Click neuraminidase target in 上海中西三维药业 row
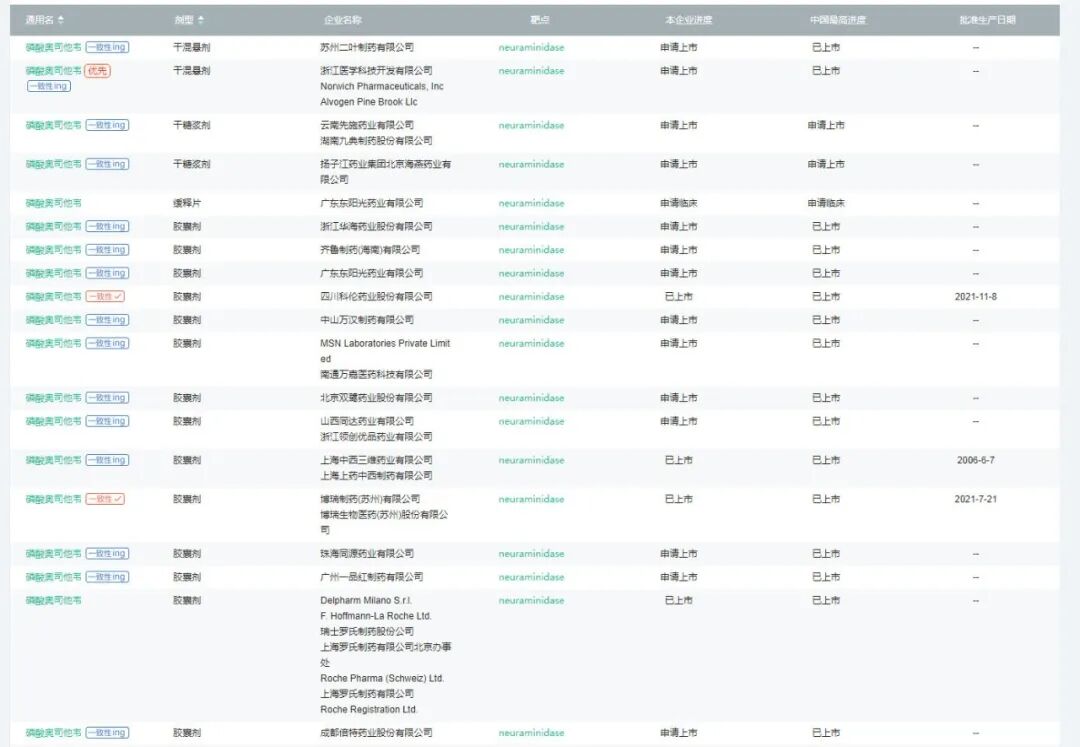 point(531,460)
